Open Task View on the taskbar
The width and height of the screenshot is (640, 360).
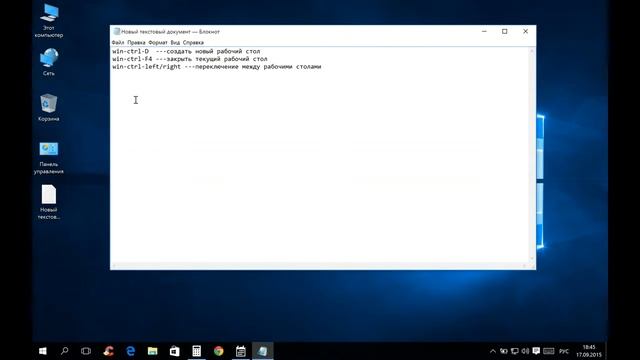pos(86,351)
